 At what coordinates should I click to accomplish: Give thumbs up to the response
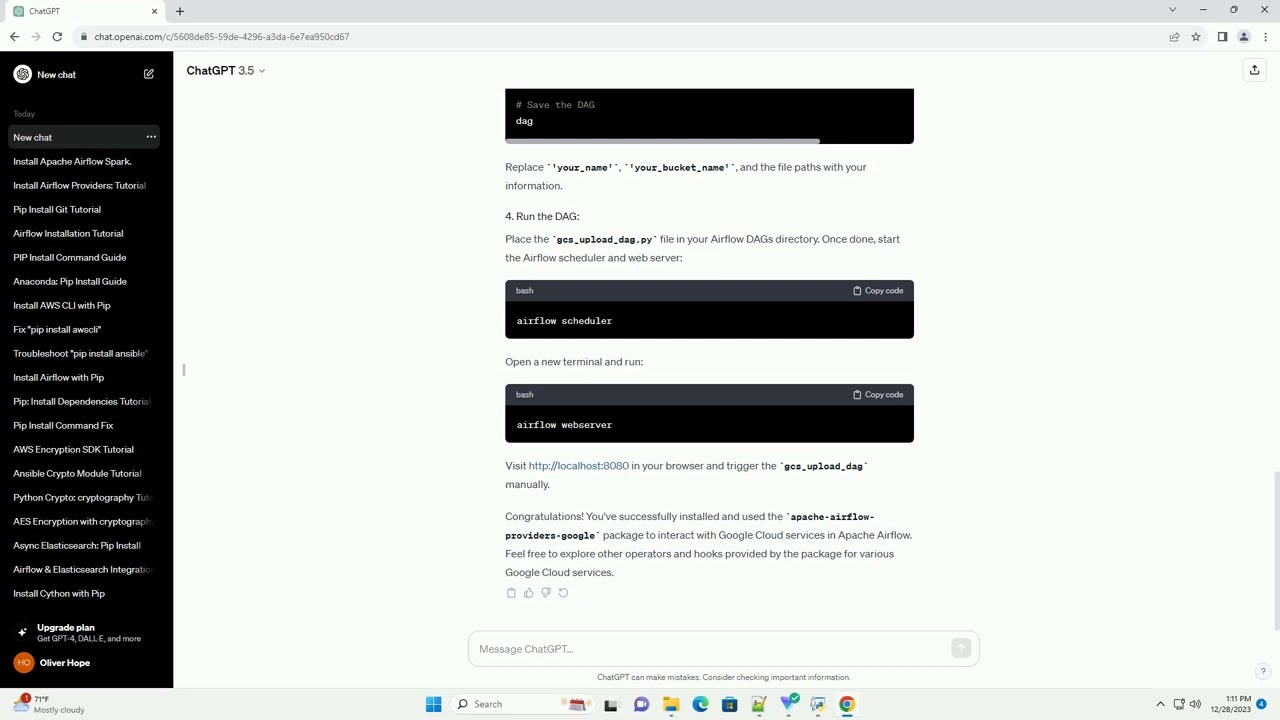[529, 593]
